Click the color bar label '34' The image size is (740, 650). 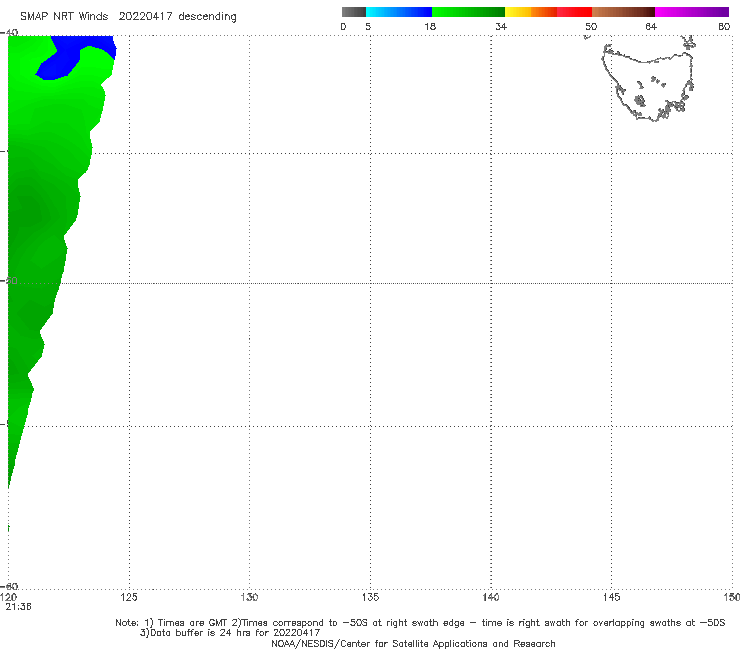pos(501,26)
